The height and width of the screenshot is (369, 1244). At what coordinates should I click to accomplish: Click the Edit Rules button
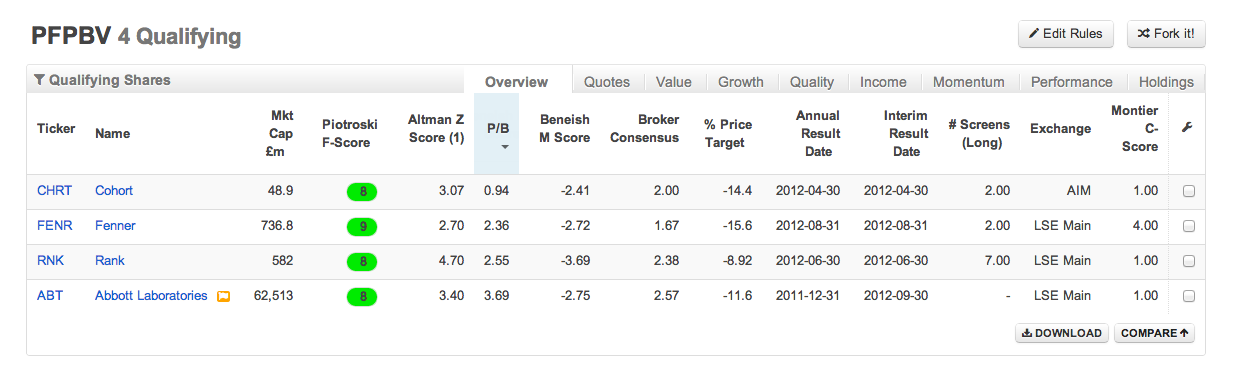pos(1066,34)
